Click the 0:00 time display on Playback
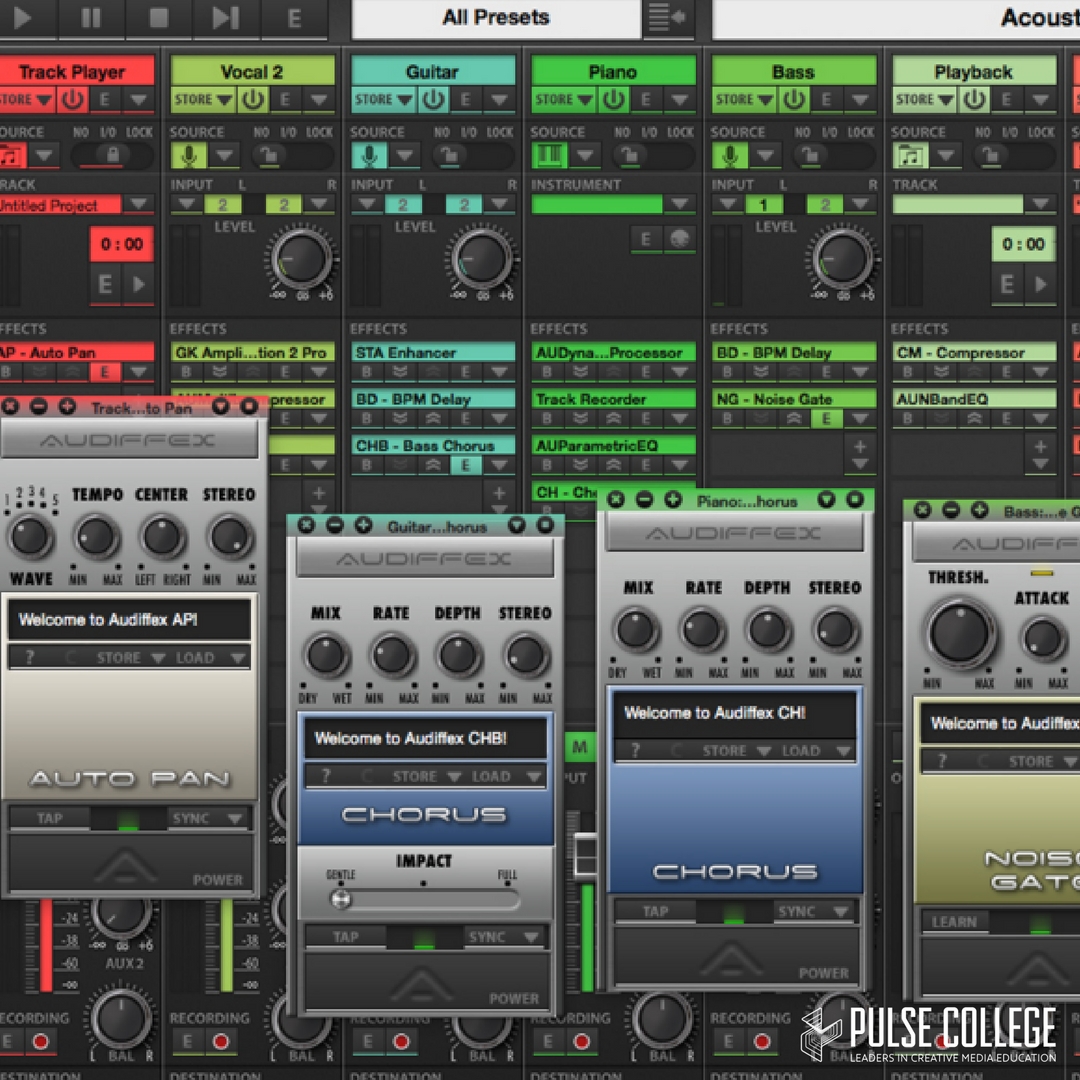The width and height of the screenshot is (1080, 1080). [1023, 243]
